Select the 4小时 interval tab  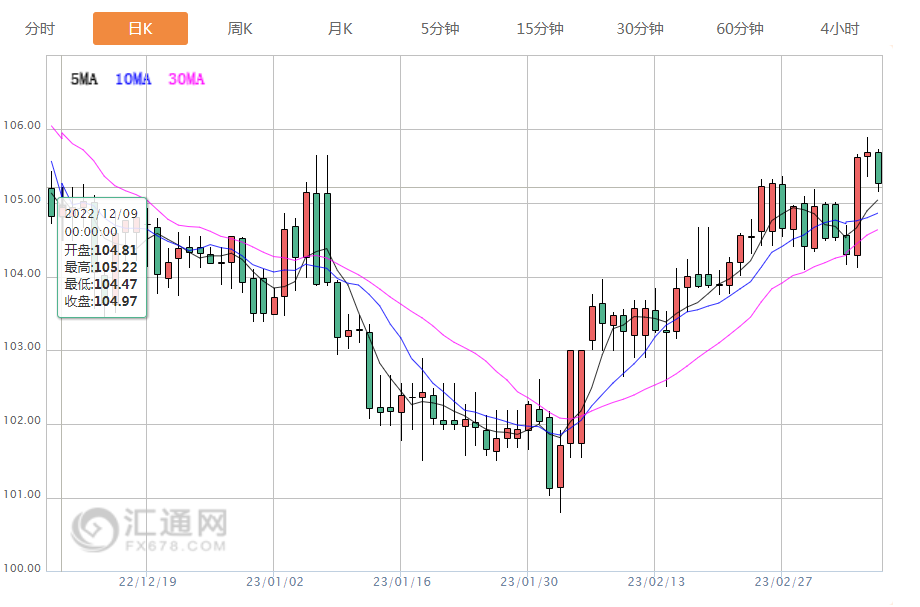(840, 29)
